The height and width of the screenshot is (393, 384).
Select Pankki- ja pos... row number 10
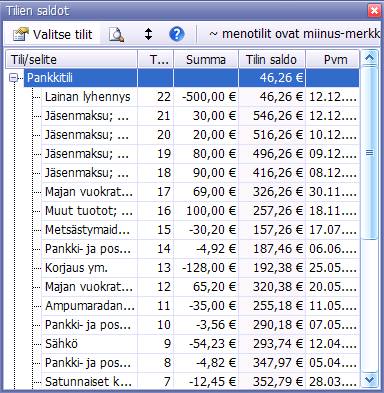click(200, 325)
